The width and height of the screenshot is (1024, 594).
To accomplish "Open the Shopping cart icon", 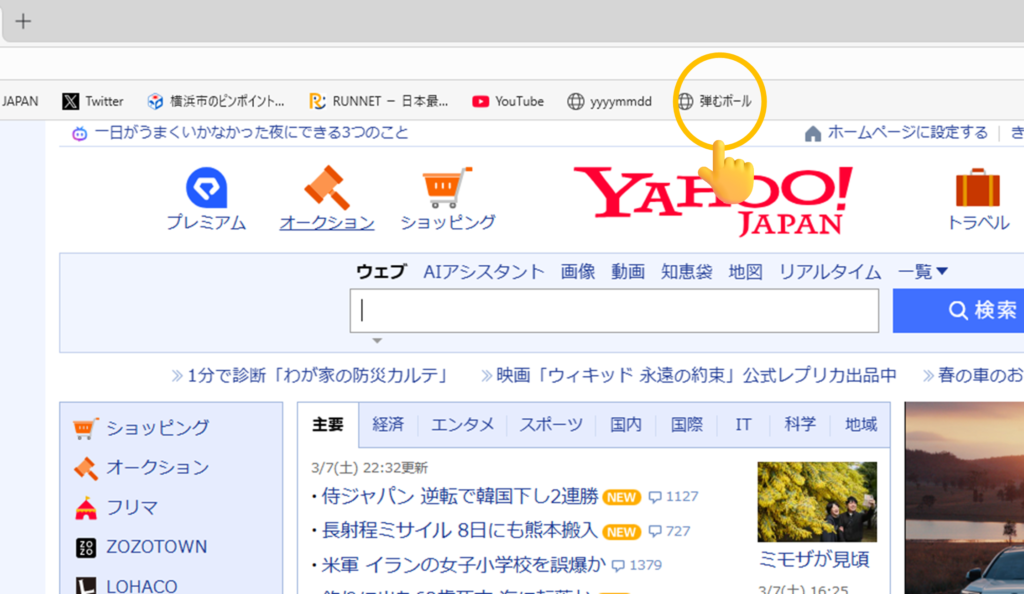I will tap(447, 188).
